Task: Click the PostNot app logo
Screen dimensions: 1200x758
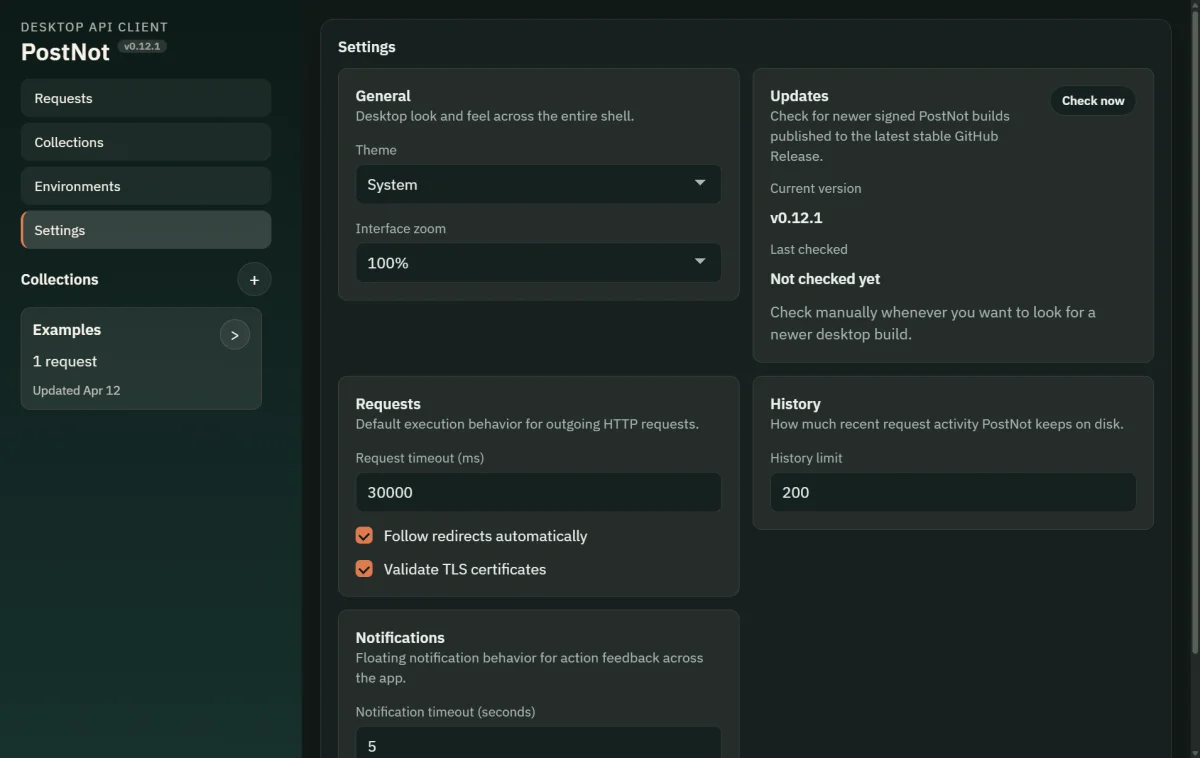Action: pos(64,52)
